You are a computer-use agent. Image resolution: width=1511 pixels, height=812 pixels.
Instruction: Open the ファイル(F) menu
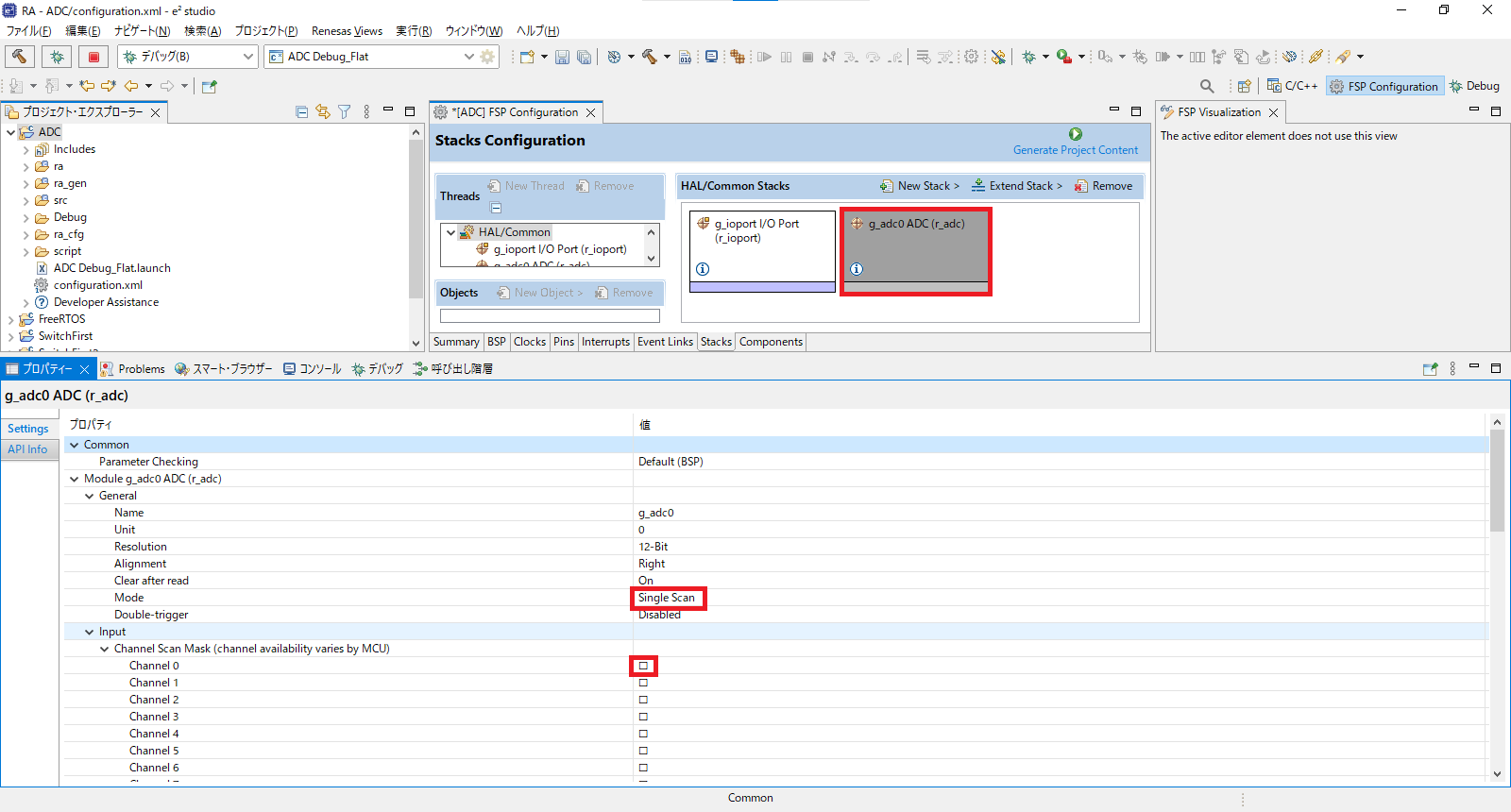click(x=29, y=31)
